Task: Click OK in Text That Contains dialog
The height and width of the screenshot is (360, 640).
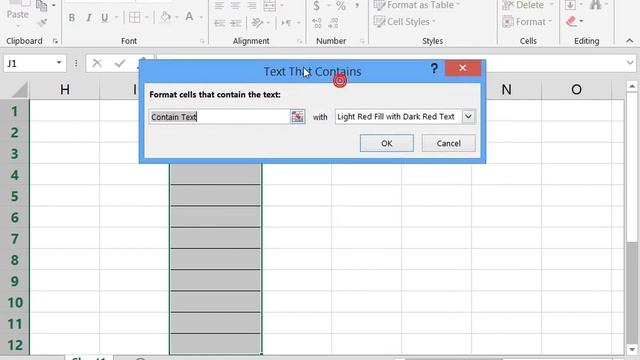Action: tap(387, 143)
